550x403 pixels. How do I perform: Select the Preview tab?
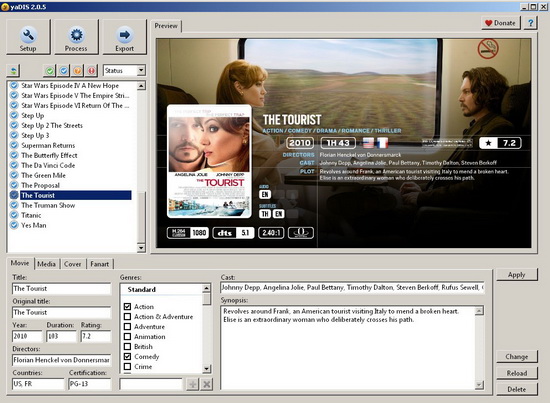point(166,26)
